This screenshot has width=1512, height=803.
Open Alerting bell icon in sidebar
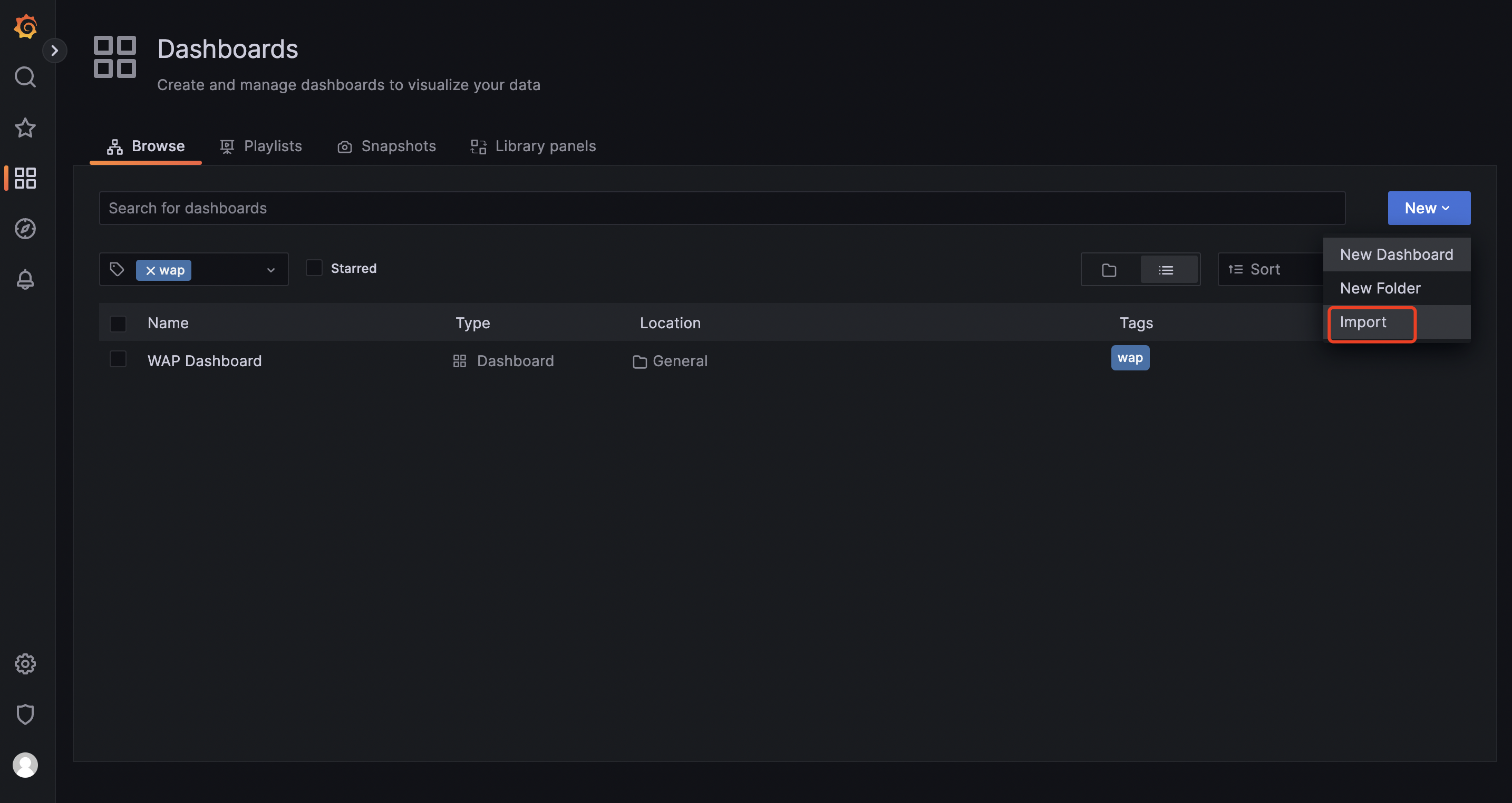tap(25, 279)
